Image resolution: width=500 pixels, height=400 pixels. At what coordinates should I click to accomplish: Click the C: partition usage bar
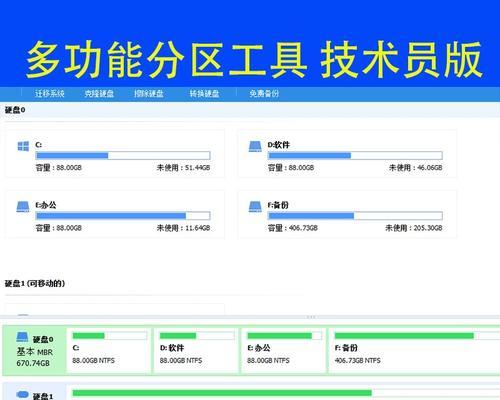pos(123,155)
